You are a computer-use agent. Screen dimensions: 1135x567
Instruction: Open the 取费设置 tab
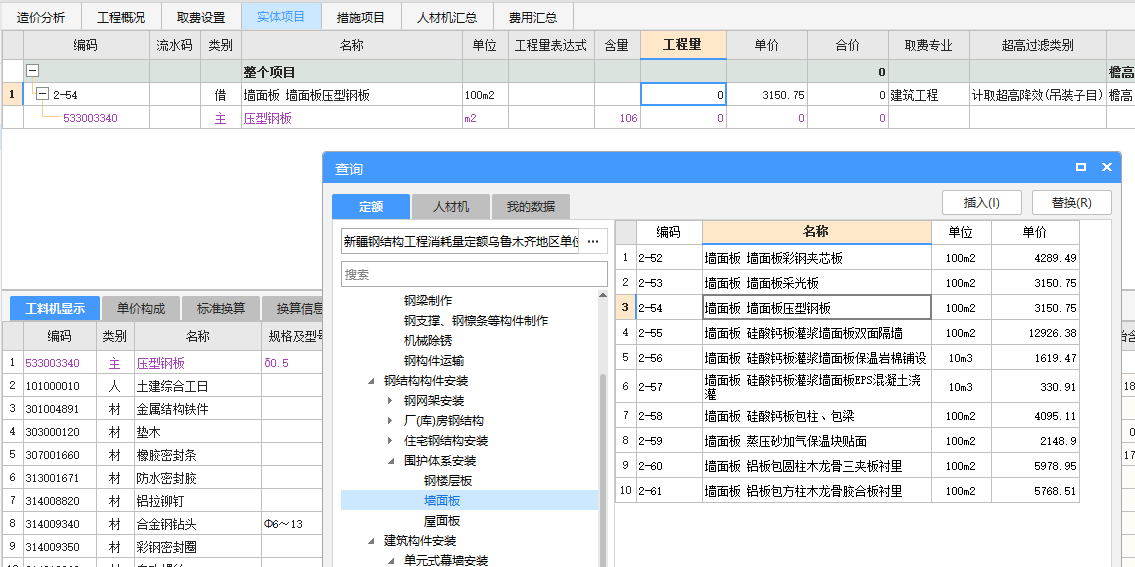point(201,17)
